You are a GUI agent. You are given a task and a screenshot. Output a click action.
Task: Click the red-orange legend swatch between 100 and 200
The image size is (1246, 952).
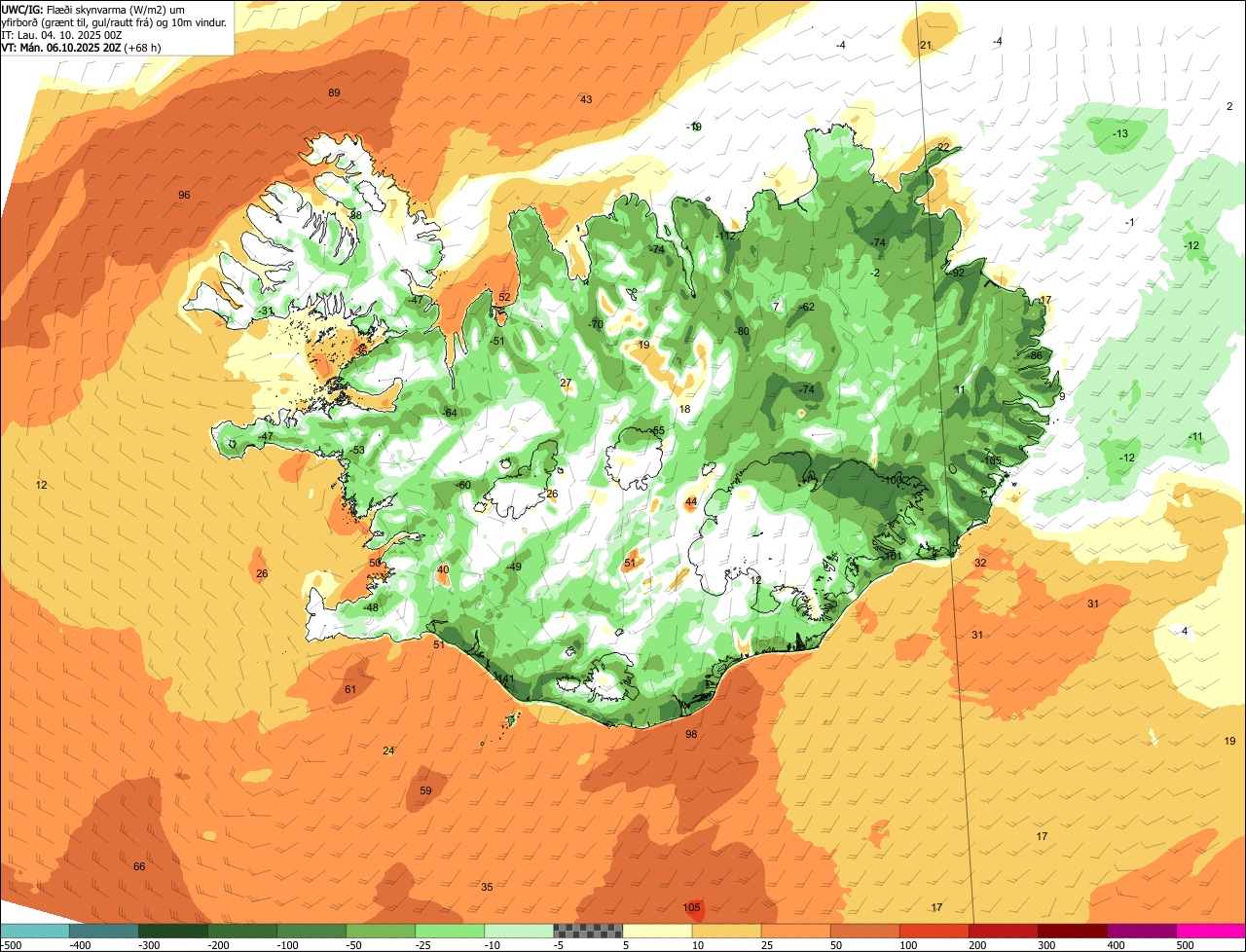(x=934, y=931)
